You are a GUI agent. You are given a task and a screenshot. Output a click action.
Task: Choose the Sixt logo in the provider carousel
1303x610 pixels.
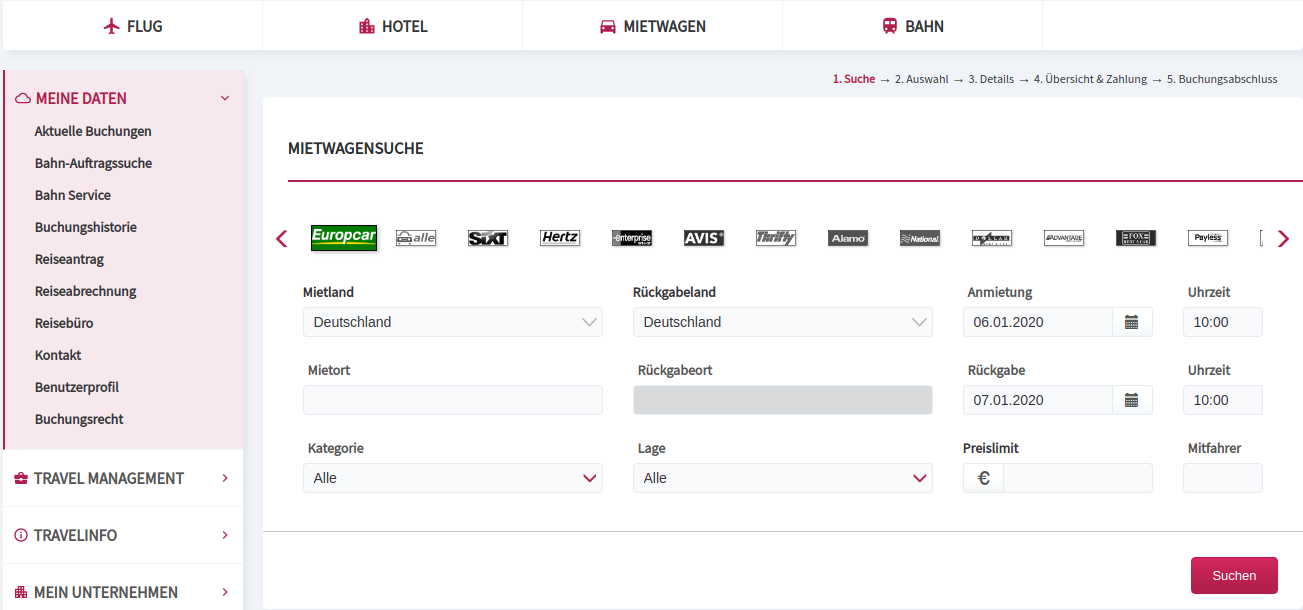[488, 238]
